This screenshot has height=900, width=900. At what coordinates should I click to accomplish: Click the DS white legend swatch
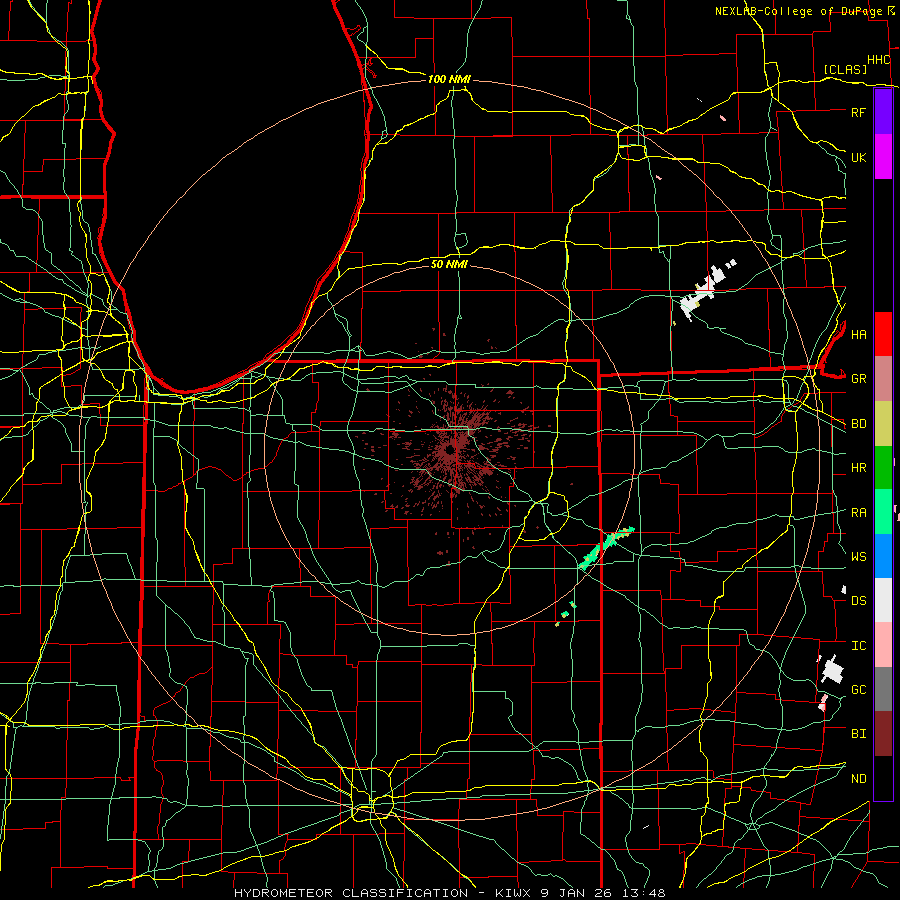883,600
